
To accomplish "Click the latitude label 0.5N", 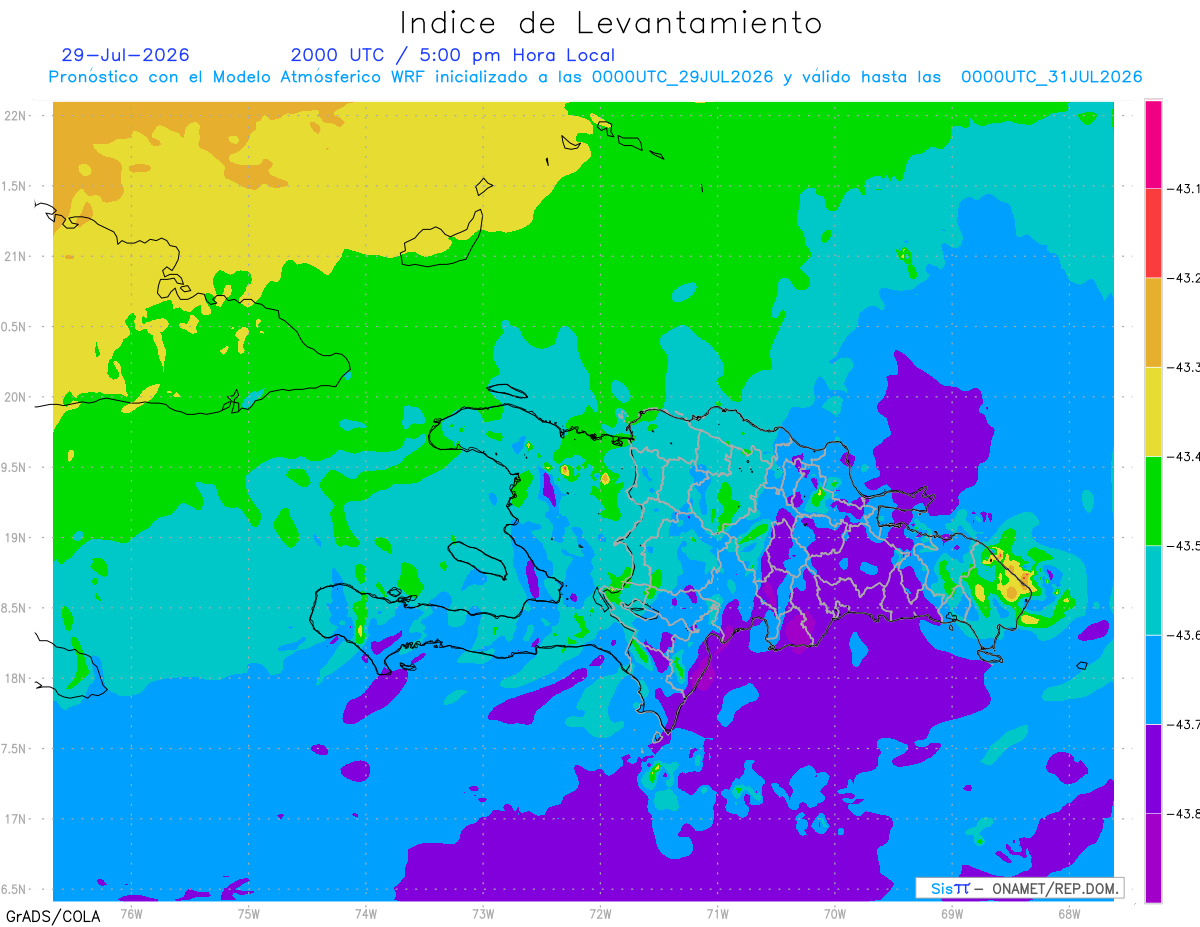I will coord(14,327).
